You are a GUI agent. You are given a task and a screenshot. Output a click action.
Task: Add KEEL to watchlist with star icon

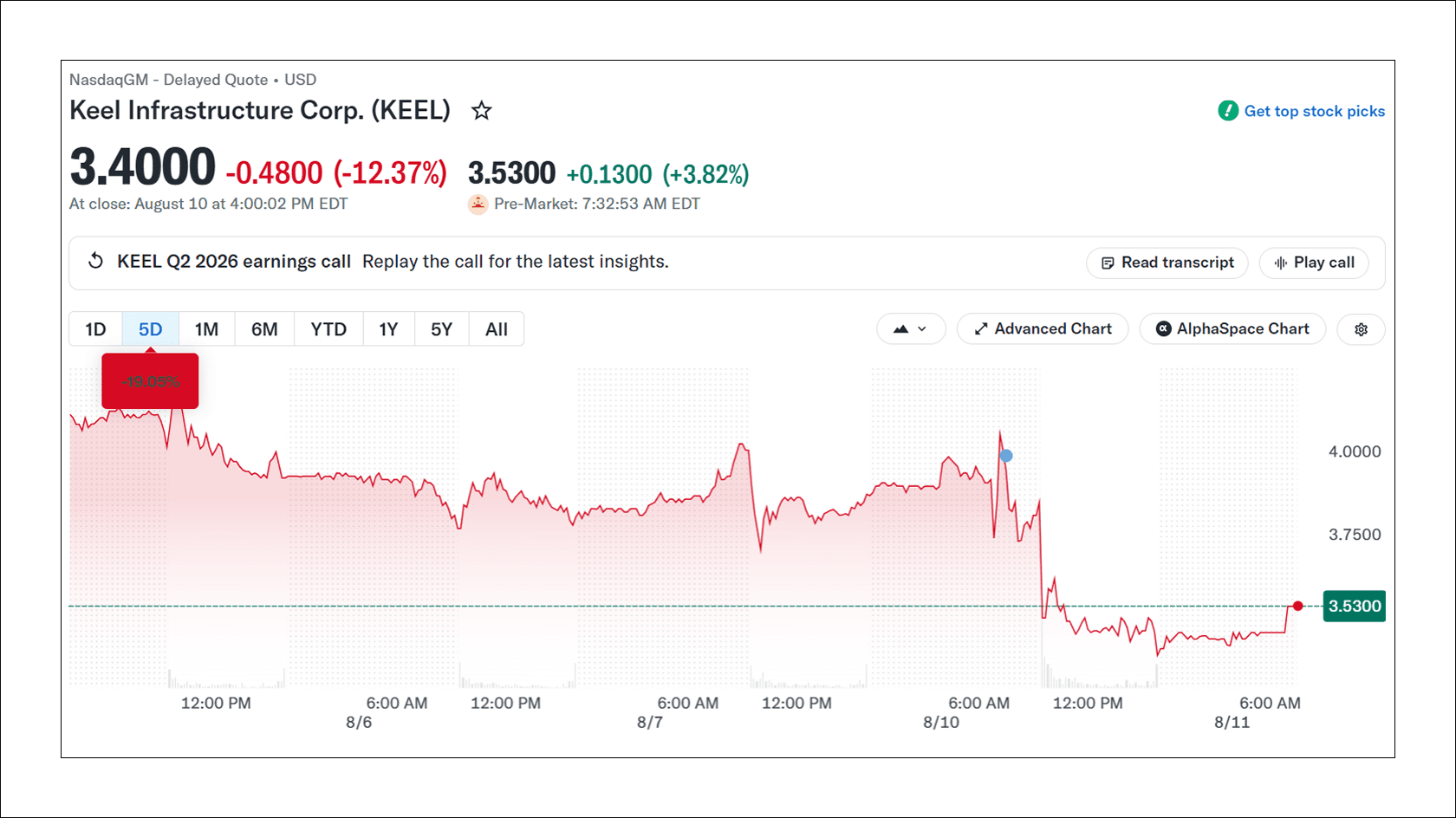481,111
